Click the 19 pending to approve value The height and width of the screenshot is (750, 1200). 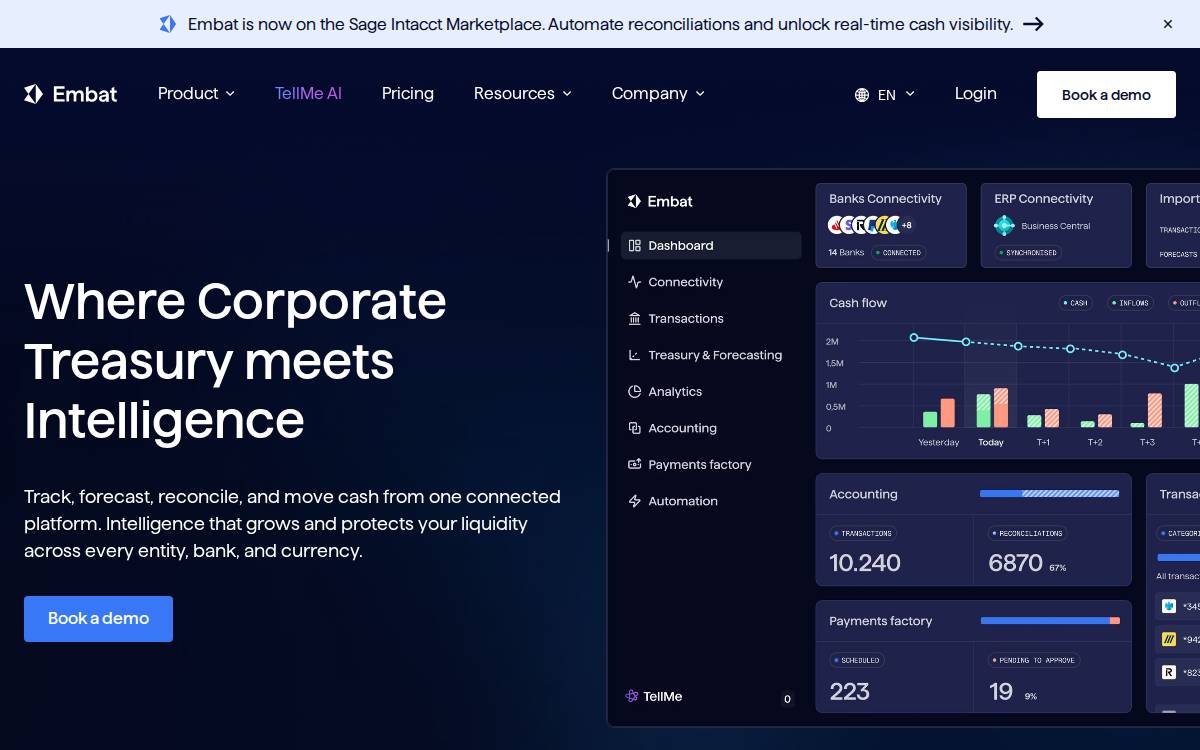click(1001, 691)
